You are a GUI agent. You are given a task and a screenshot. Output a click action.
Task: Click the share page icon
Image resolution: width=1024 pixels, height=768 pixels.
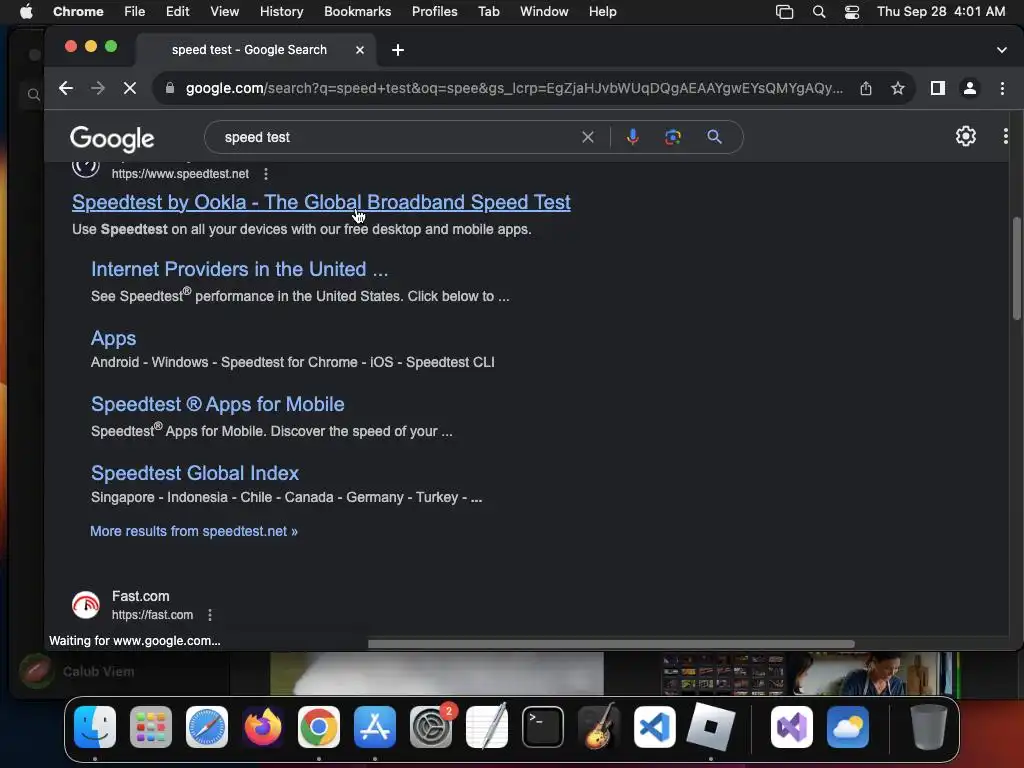(866, 88)
